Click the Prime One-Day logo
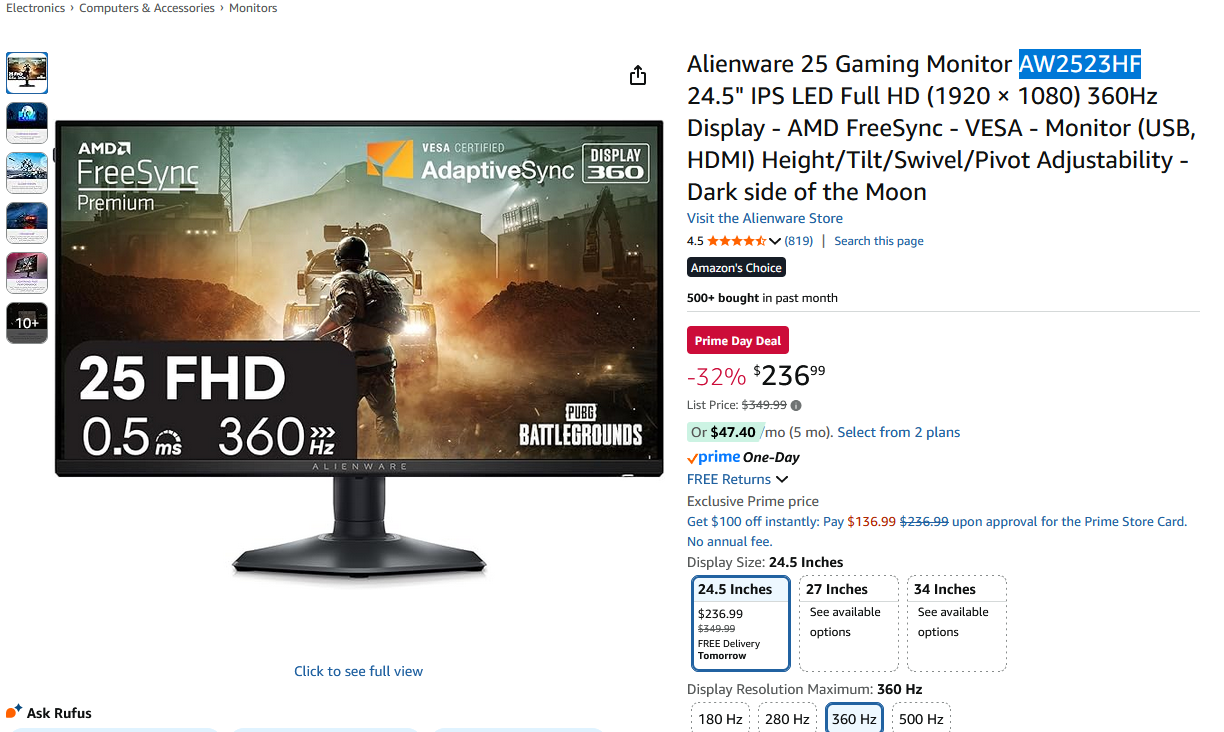 click(744, 457)
